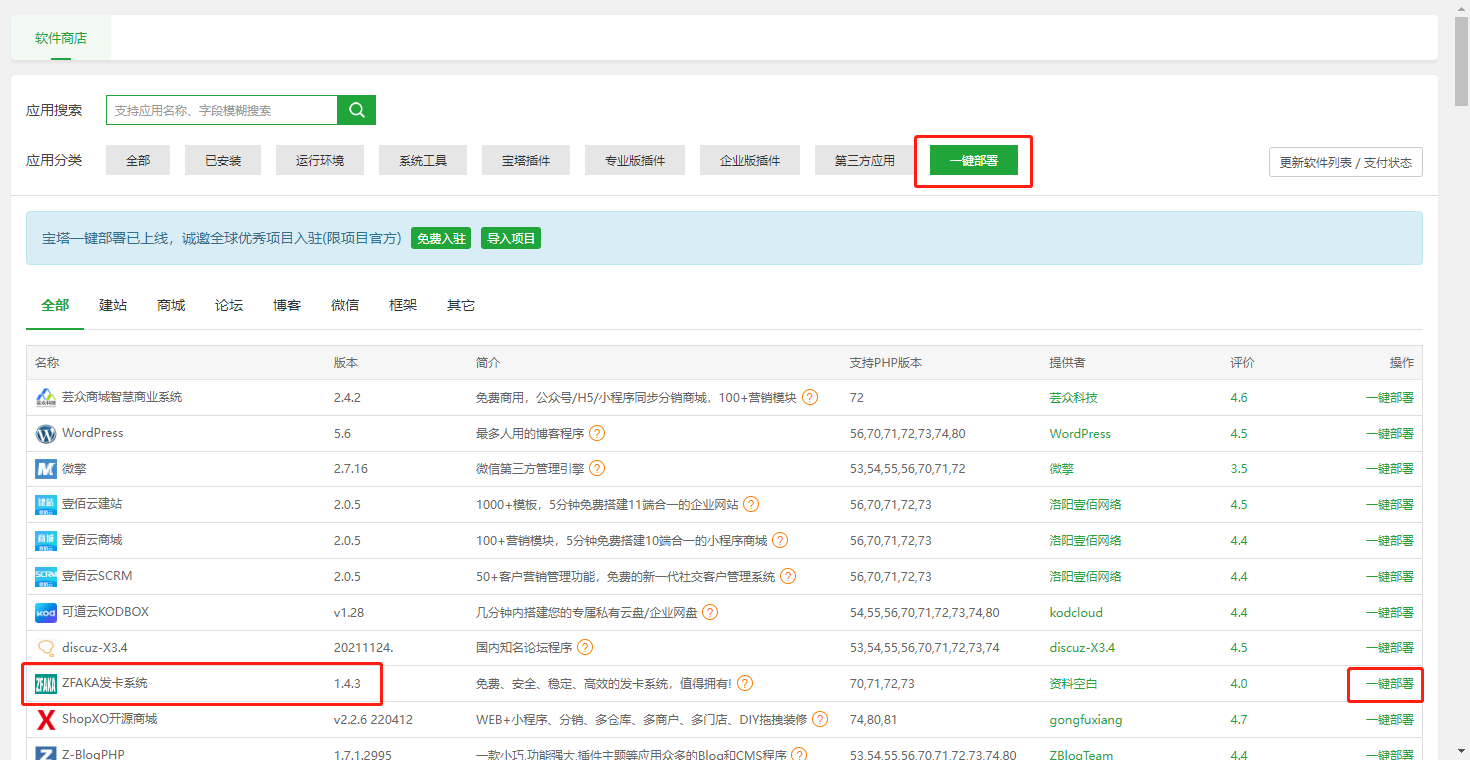Open the 软件商店 tab
Screen dimensions: 1470x760
click(61, 38)
